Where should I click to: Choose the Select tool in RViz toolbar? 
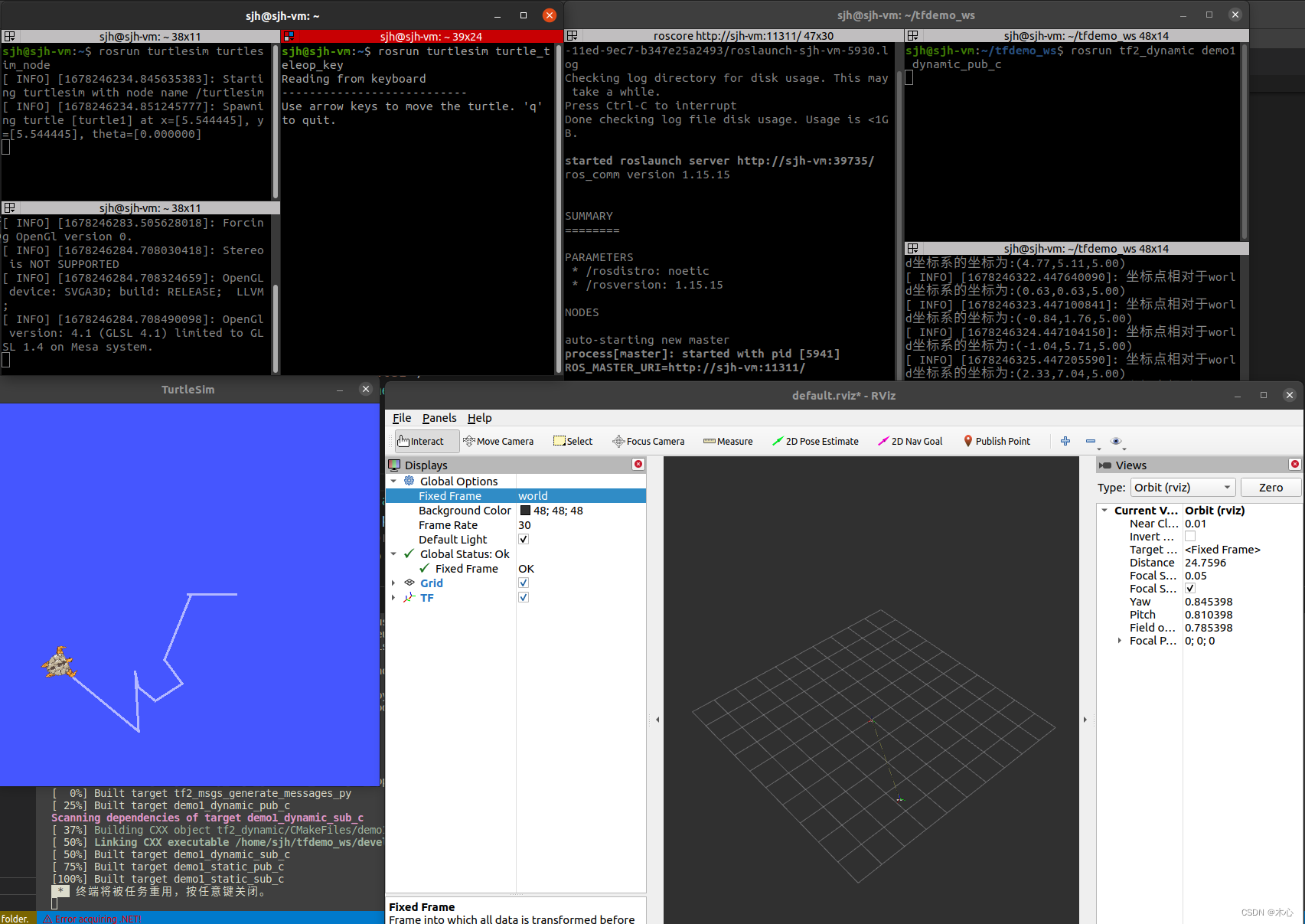[573, 441]
